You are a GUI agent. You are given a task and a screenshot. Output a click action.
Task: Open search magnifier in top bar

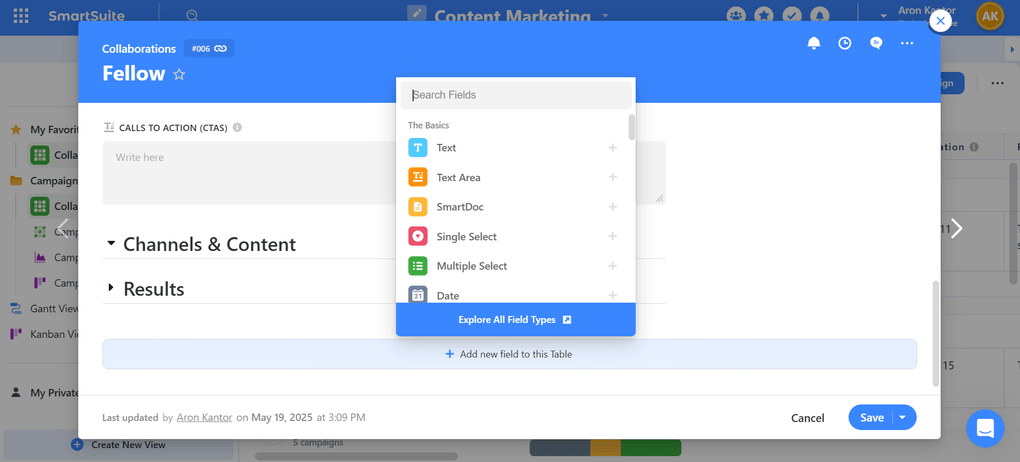(x=191, y=16)
